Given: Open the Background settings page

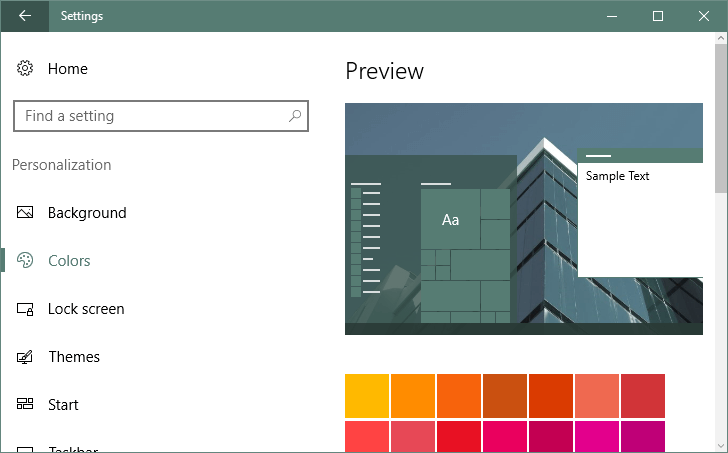Looking at the screenshot, I should [87, 213].
